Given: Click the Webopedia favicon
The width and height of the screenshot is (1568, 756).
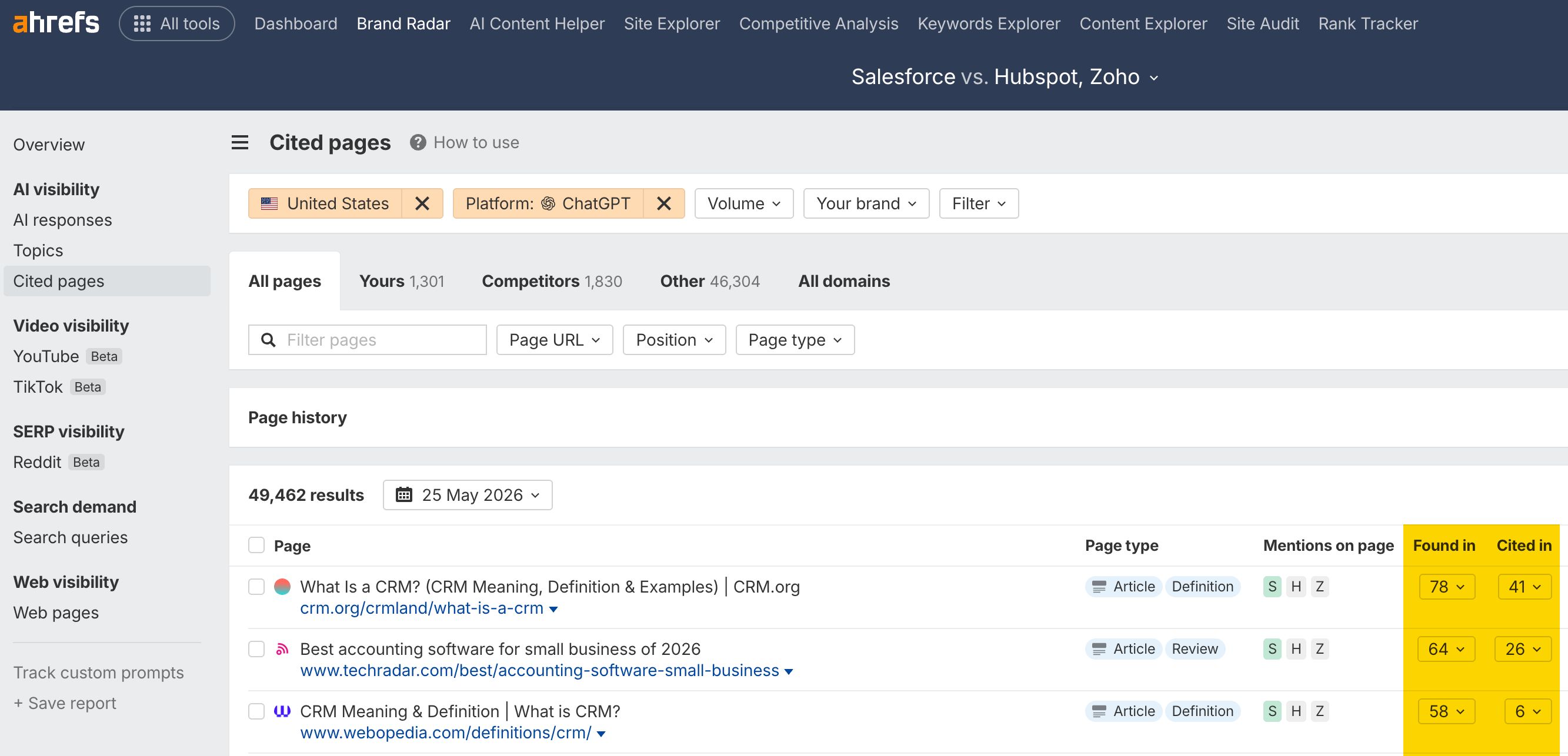Looking at the screenshot, I should [x=282, y=711].
